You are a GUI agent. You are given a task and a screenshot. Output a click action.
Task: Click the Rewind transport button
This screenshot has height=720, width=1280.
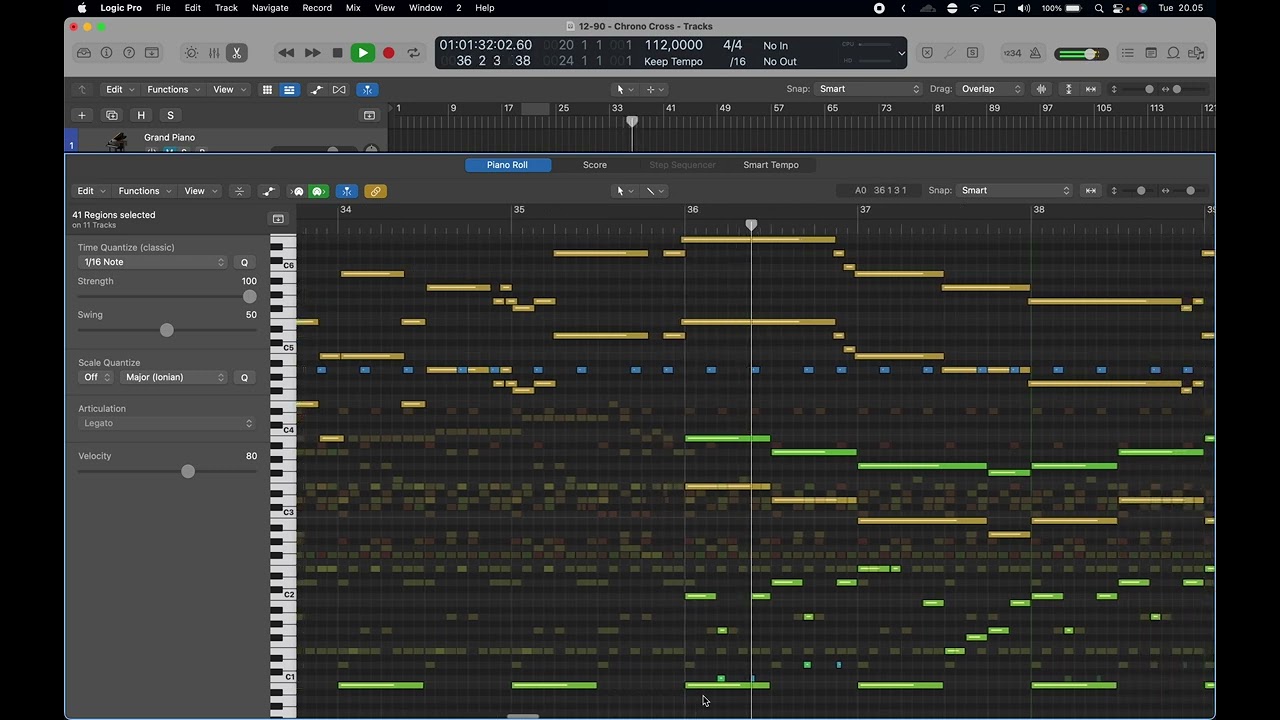click(x=286, y=53)
